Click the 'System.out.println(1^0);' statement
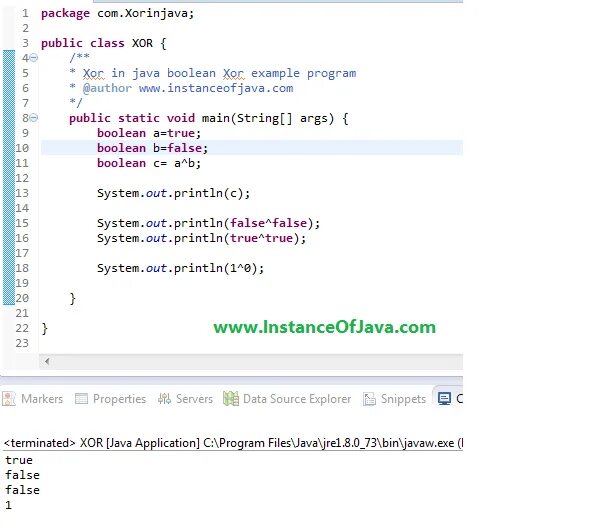Viewport: 606px width, 528px height. point(180,268)
